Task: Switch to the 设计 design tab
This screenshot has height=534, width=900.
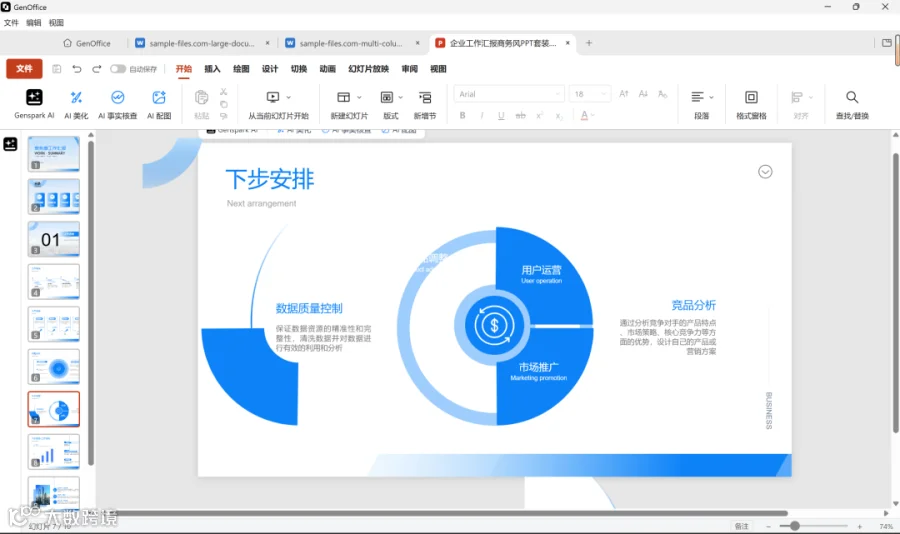Action: 270,69
